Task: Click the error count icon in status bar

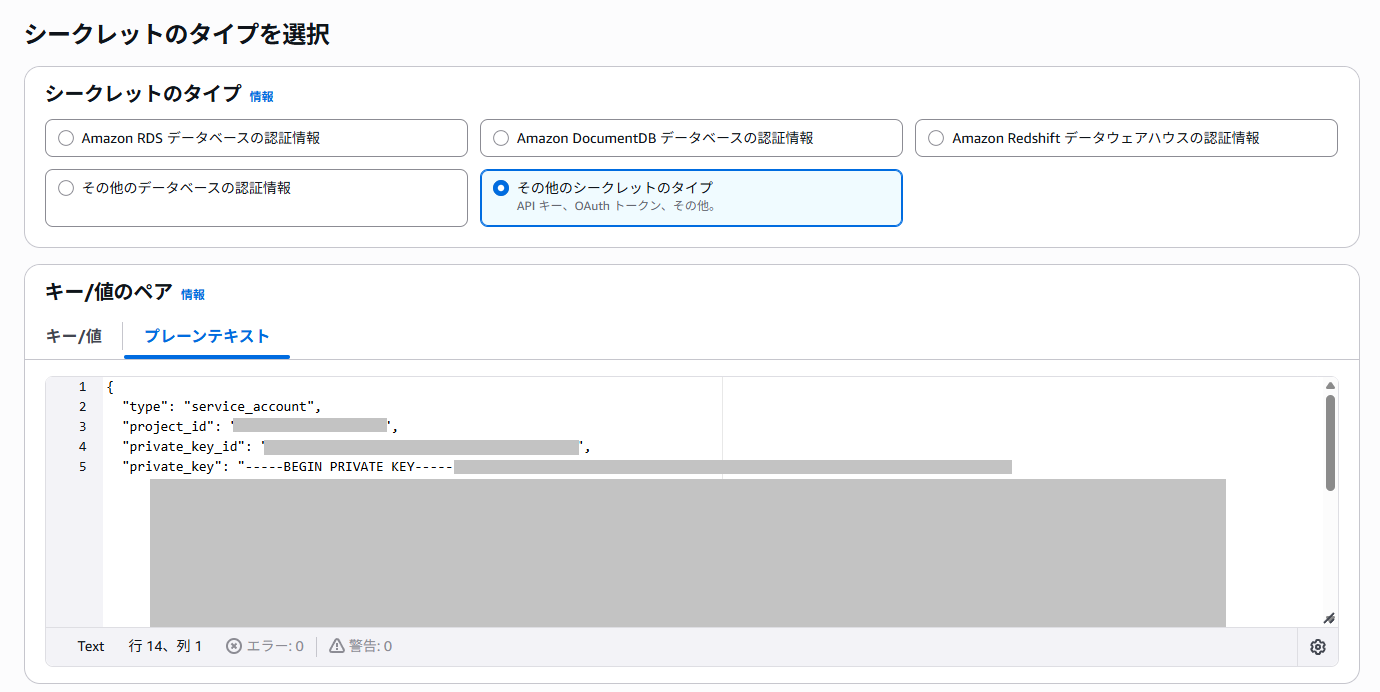Action: (234, 647)
